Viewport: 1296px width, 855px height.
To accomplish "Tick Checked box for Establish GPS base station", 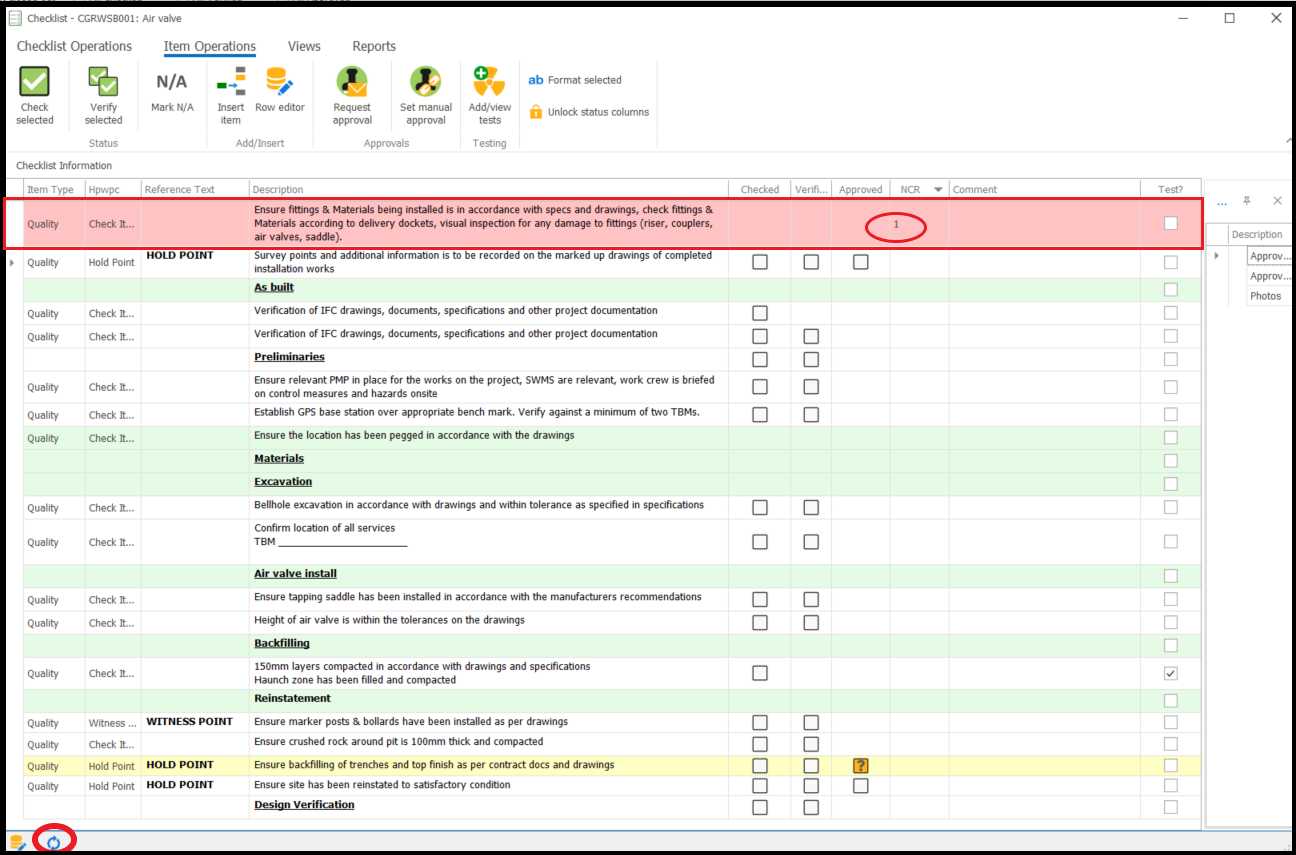I will click(760, 414).
